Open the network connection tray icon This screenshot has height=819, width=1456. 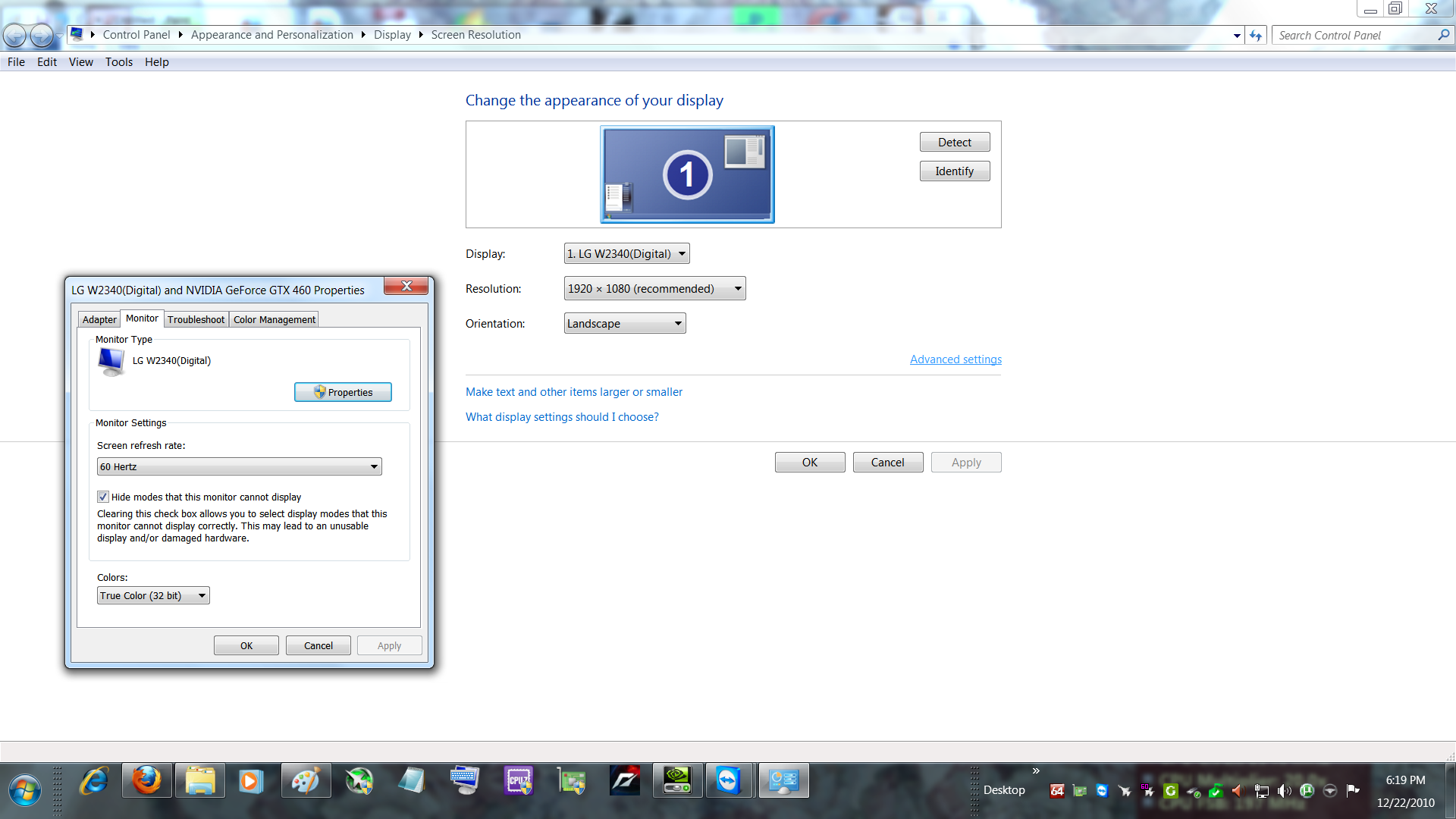[x=1261, y=791]
